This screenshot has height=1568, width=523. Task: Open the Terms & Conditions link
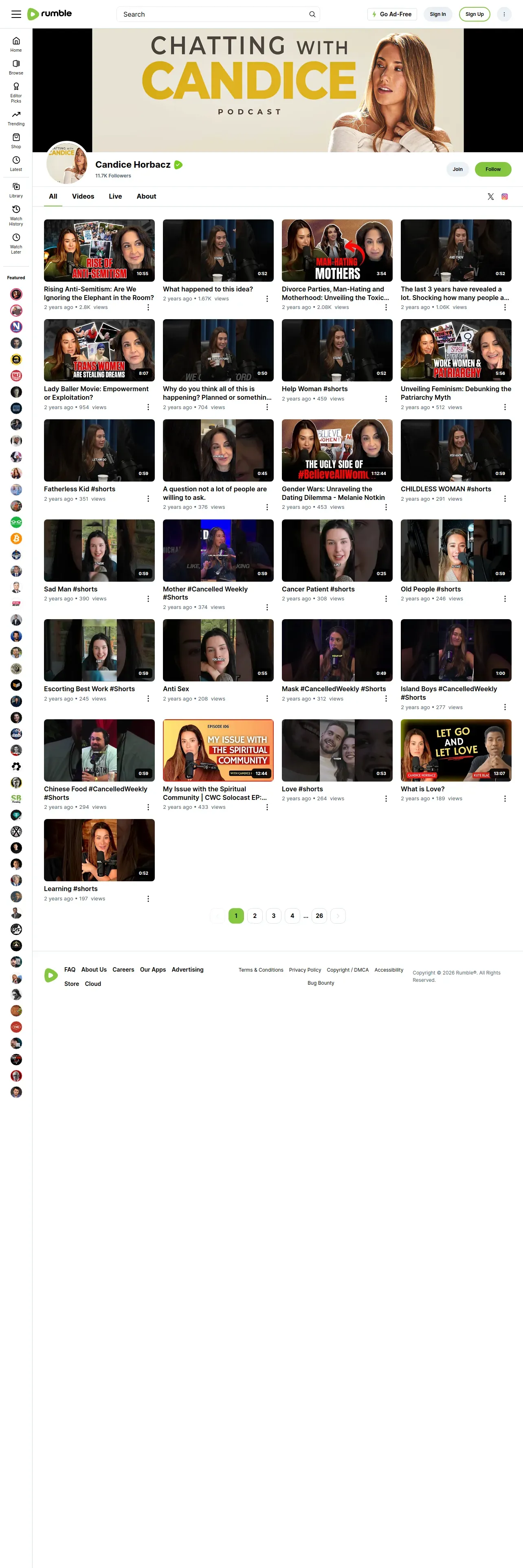(x=261, y=970)
